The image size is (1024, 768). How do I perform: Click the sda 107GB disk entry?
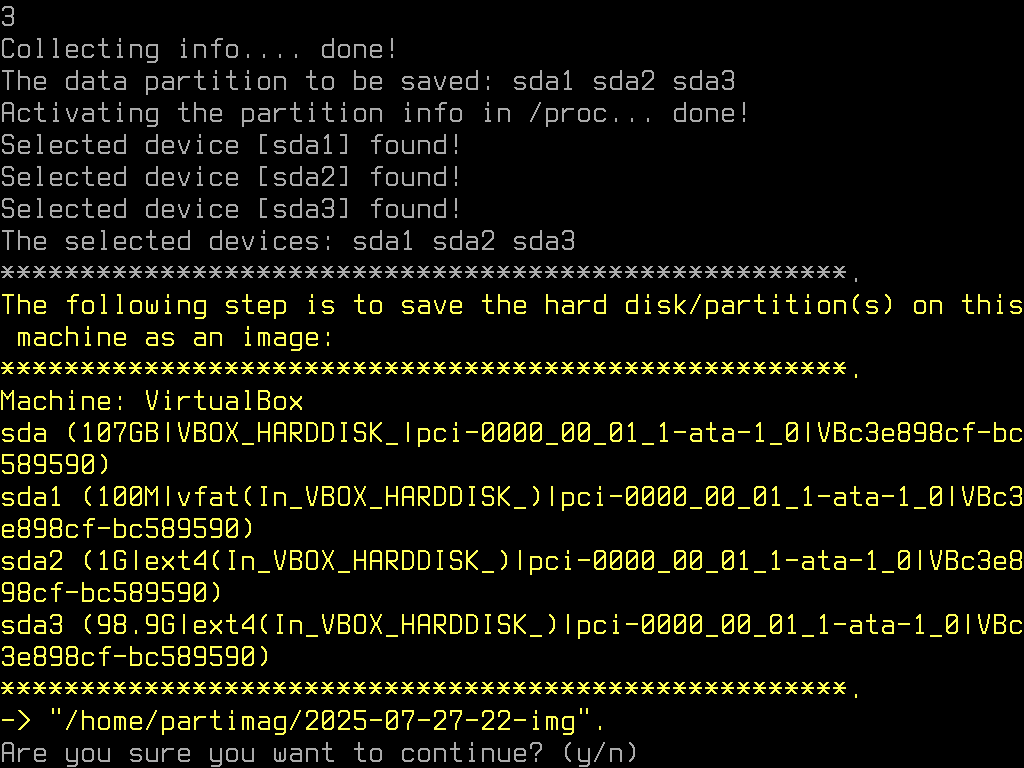(x=512, y=449)
